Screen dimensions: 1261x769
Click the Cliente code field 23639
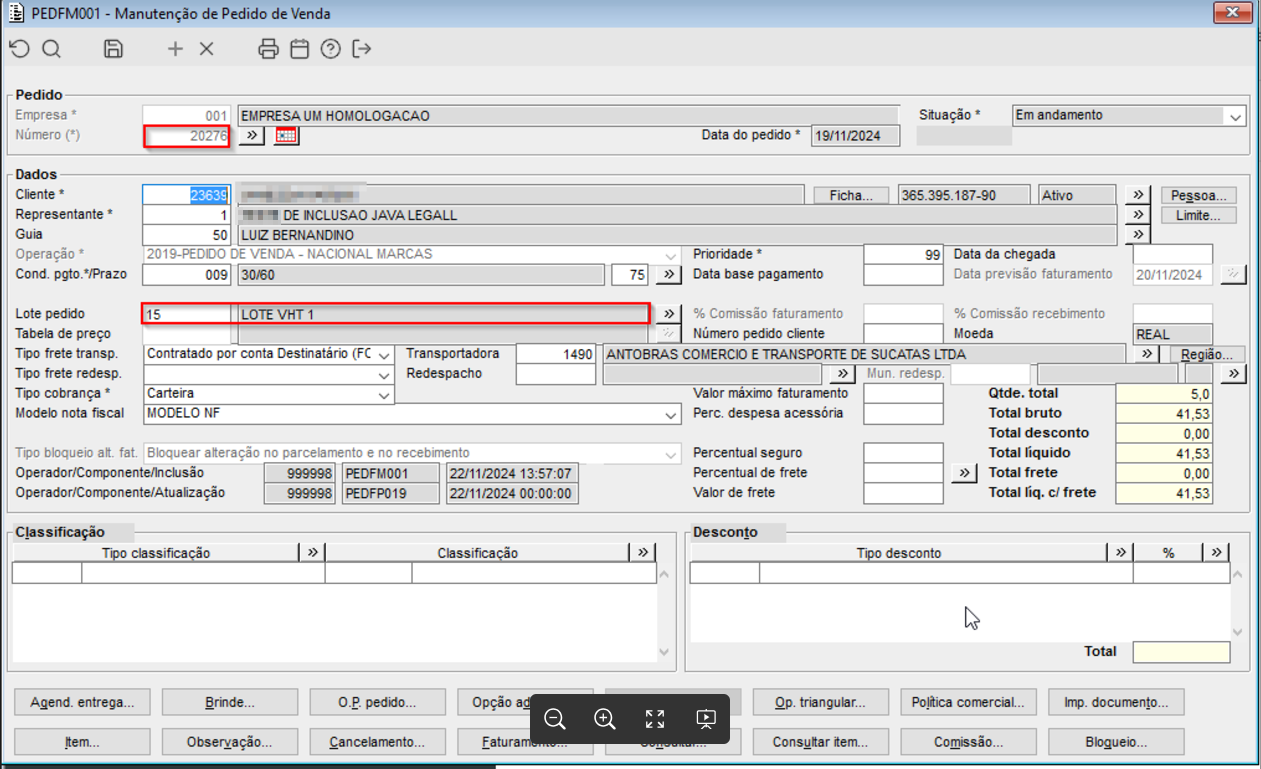[187, 195]
